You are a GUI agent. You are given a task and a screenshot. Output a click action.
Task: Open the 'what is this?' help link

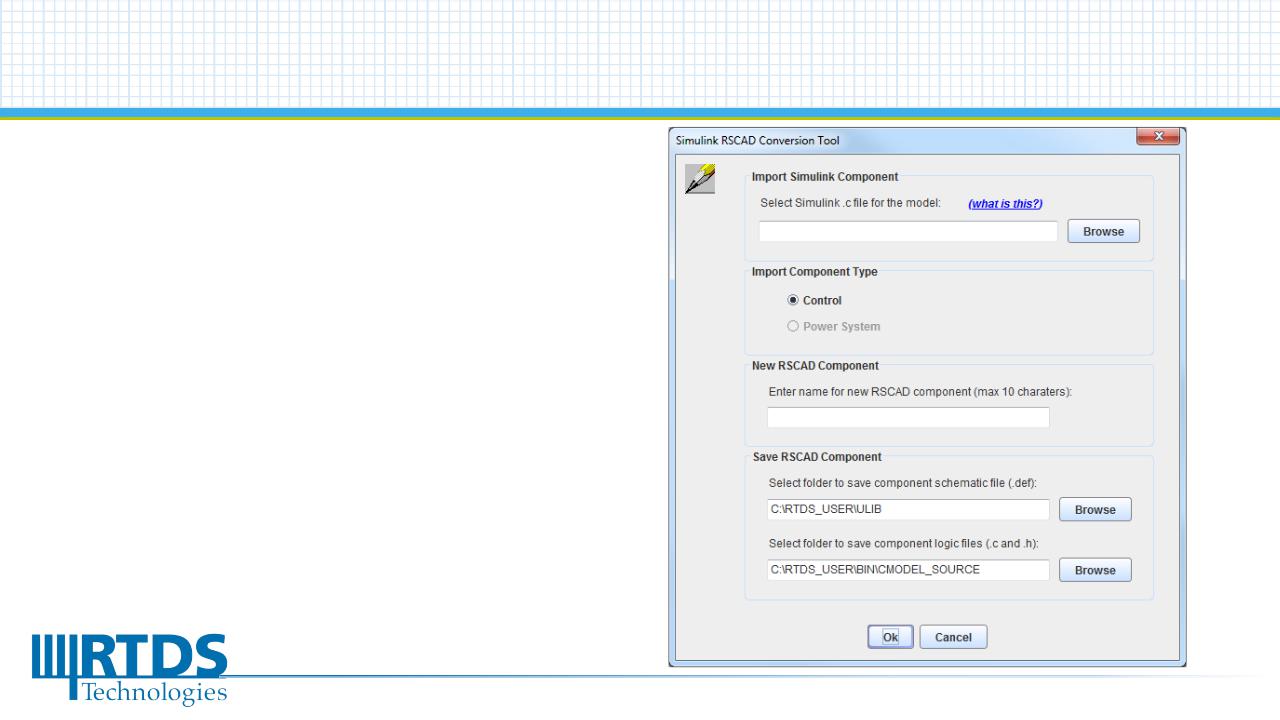1005,204
